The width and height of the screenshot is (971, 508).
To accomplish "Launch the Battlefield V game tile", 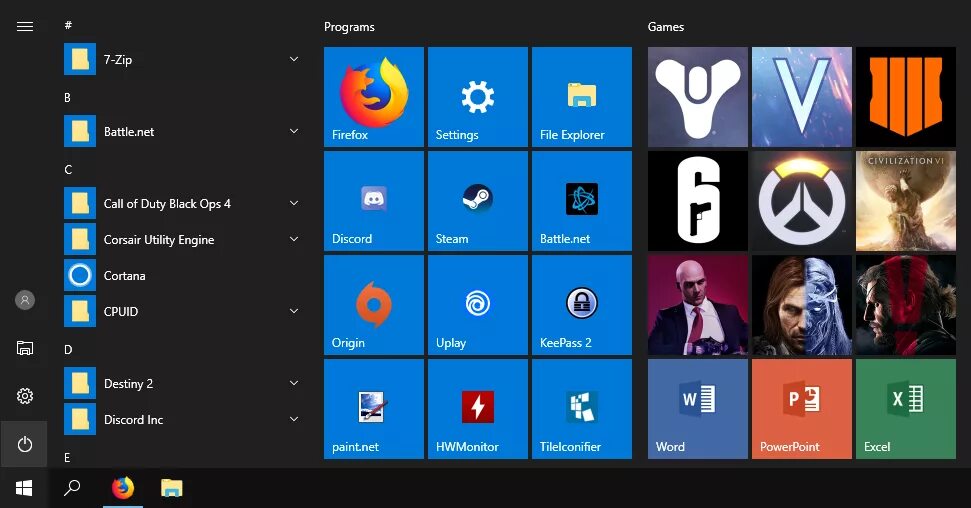I will click(x=802, y=97).
